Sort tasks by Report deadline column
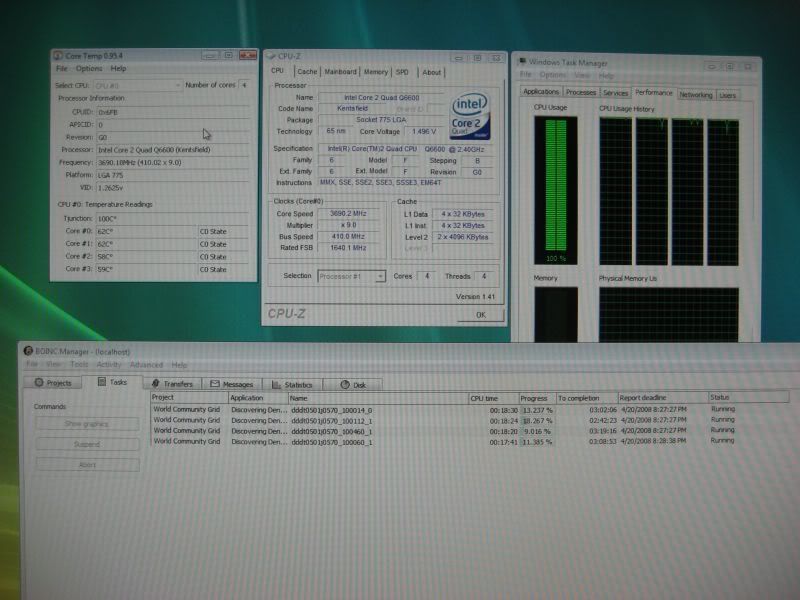The width and height of the screenshot is (800, 600). 662,397
